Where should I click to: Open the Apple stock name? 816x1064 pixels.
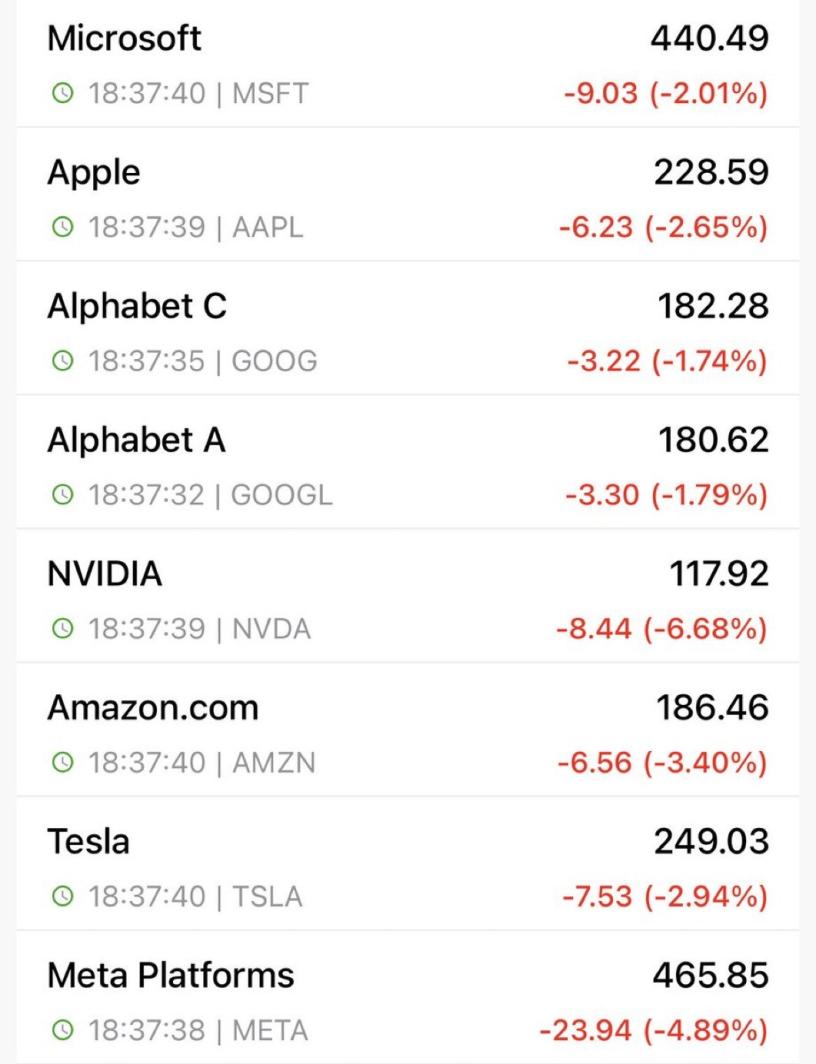(x=94, y=173)
